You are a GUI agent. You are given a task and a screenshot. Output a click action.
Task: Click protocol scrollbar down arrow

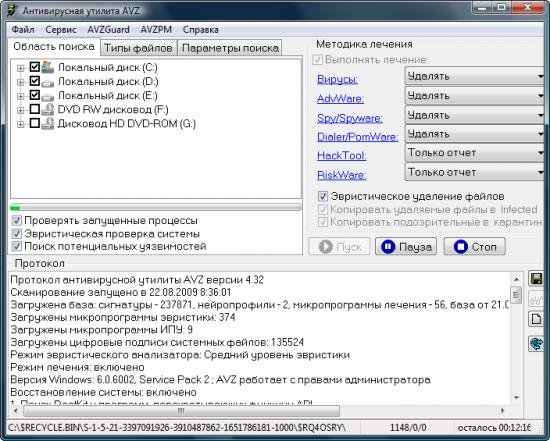[516, 397]
